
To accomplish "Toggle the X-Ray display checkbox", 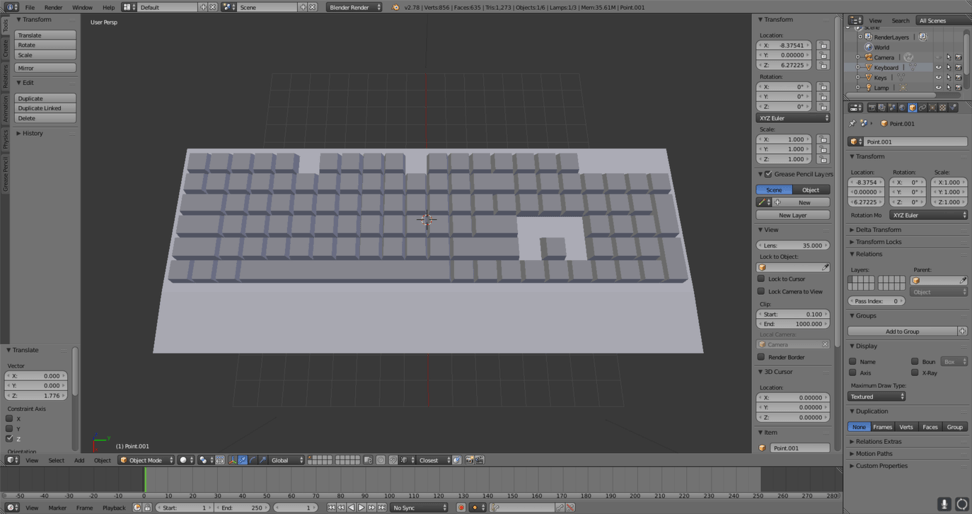I will (915, 373).
